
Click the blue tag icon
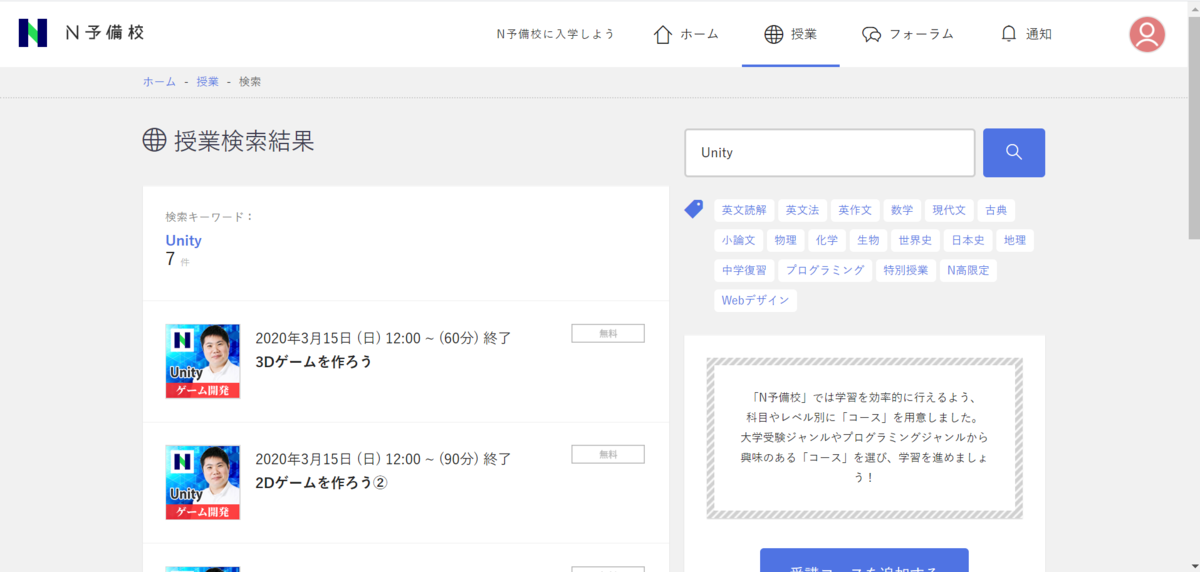coord(694,209)
